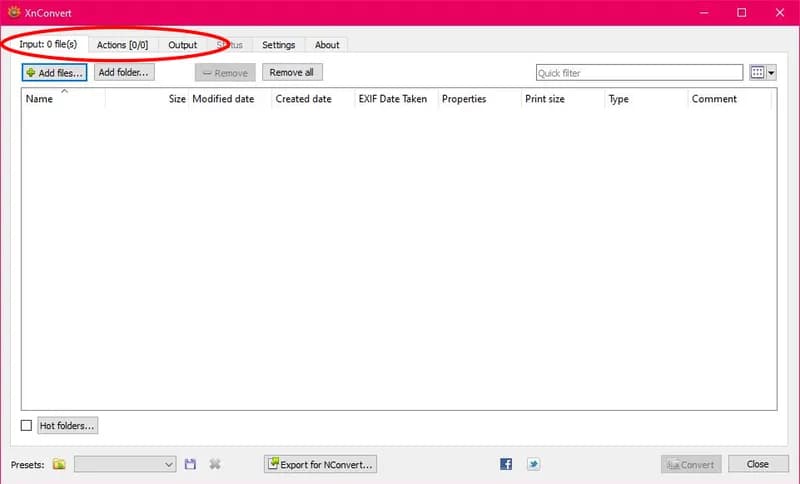Sort by the Size column header
The width and height of the screenshot is (800, 484).
[147, 99]
